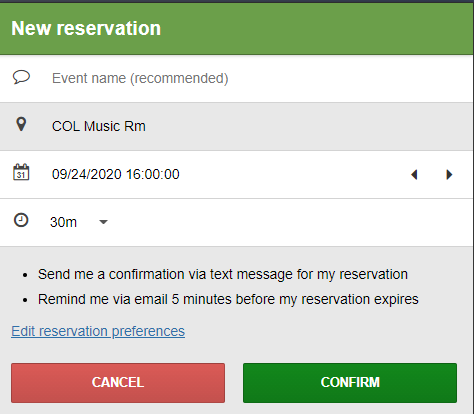Click the speech bubble event name icon

pyautogui.click(x=21, y=77)
